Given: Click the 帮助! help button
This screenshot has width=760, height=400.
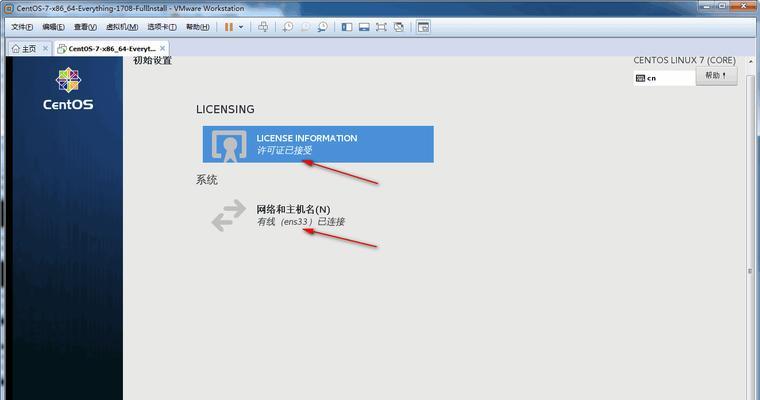Looking at the screenshot, I should coord(716,76).
